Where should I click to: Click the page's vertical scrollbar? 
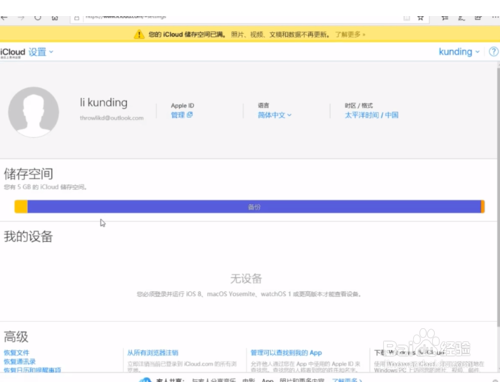point(498,197)
